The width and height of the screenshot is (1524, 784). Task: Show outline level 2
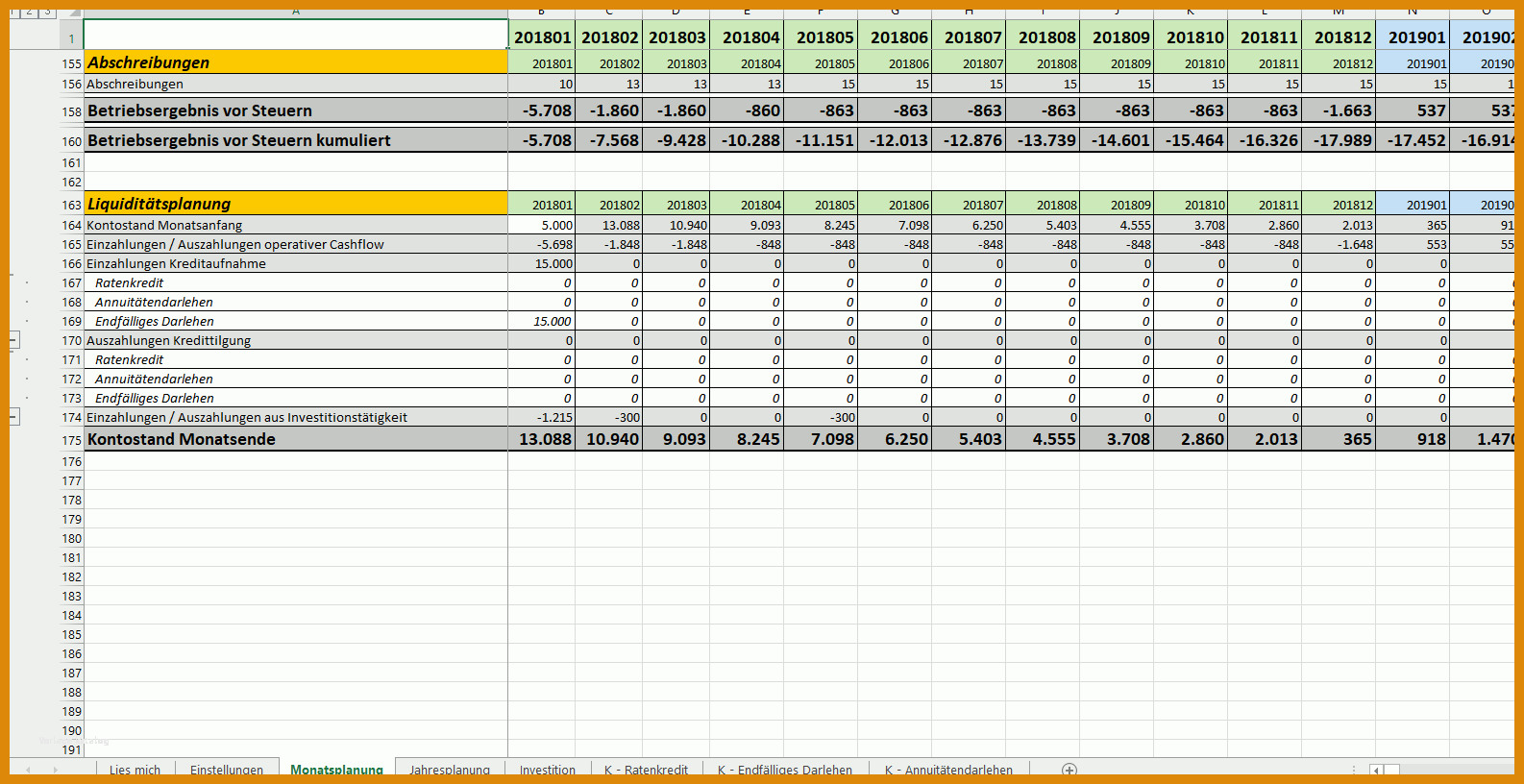tap(30, 12)
